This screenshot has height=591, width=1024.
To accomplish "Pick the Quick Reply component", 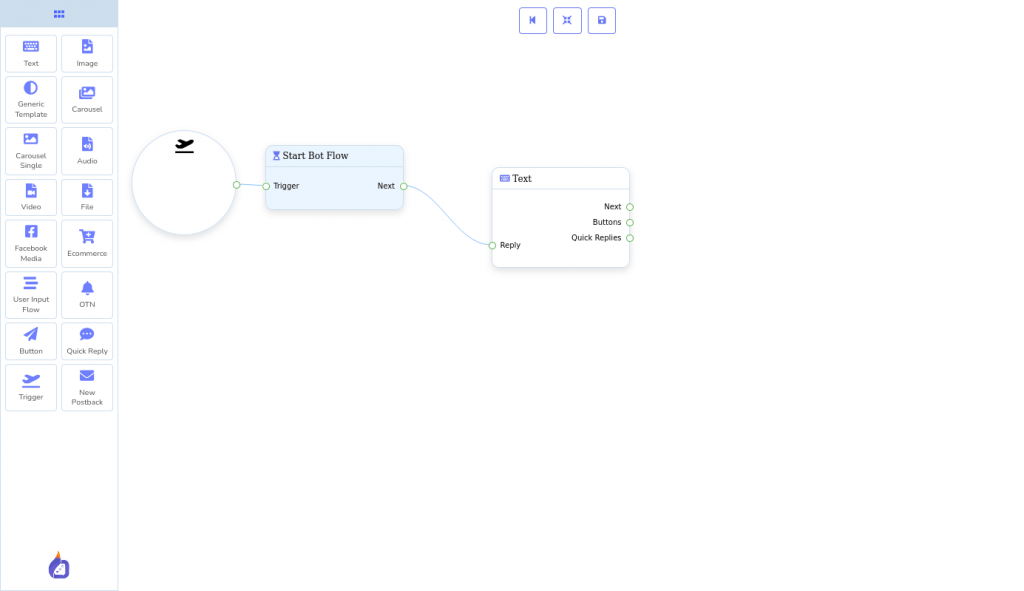I will (x=87, y=341).
